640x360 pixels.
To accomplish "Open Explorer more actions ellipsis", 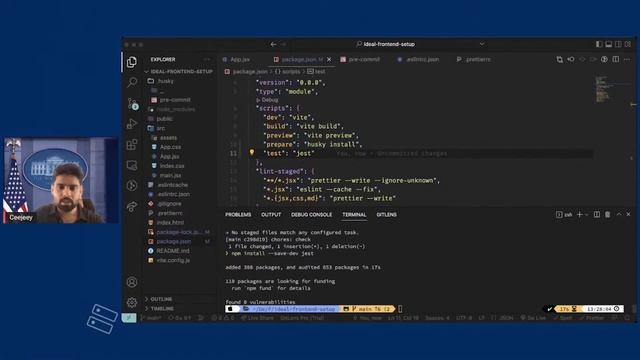I will [207, 60].
